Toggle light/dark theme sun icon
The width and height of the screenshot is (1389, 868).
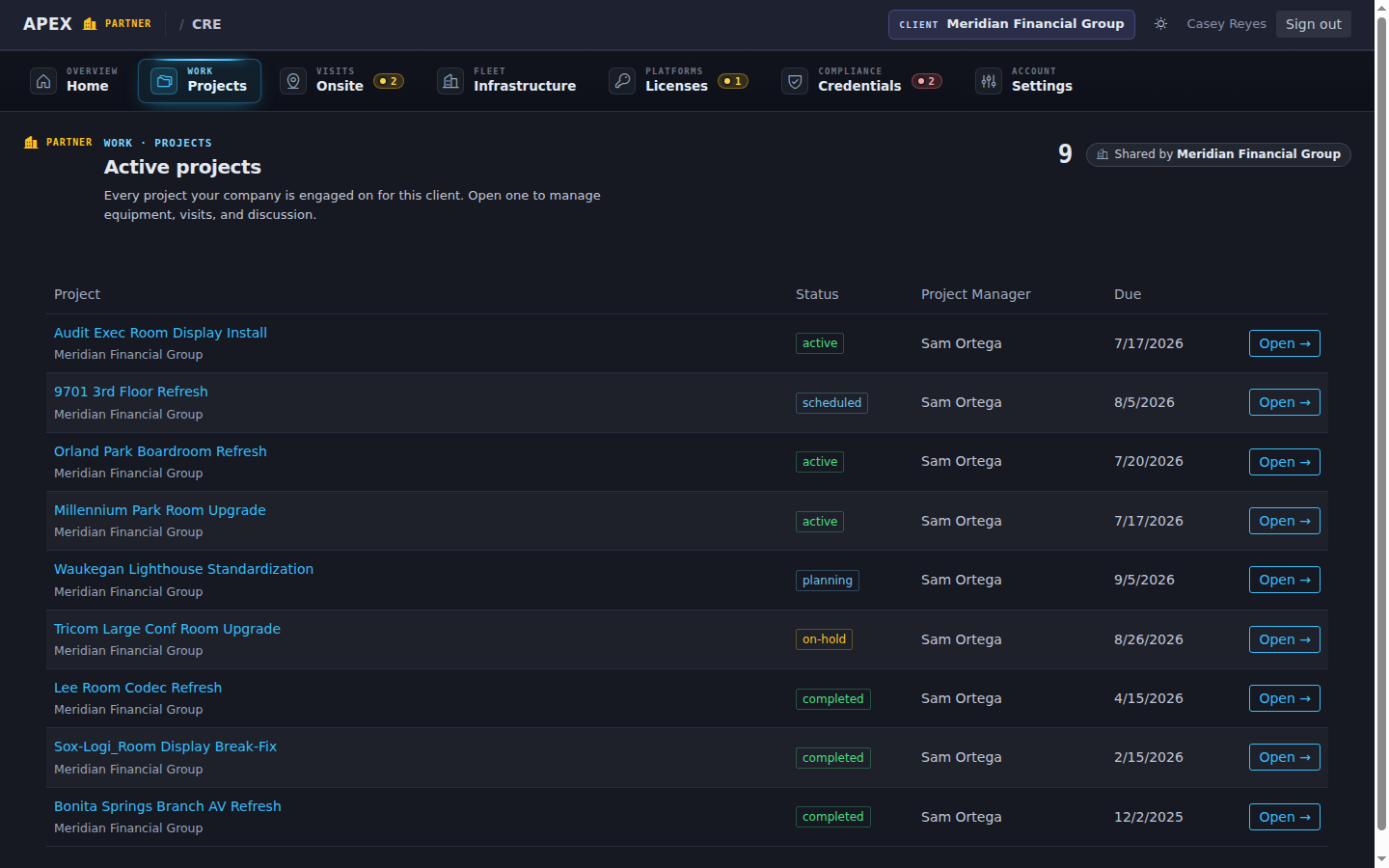pos(1160,24)
